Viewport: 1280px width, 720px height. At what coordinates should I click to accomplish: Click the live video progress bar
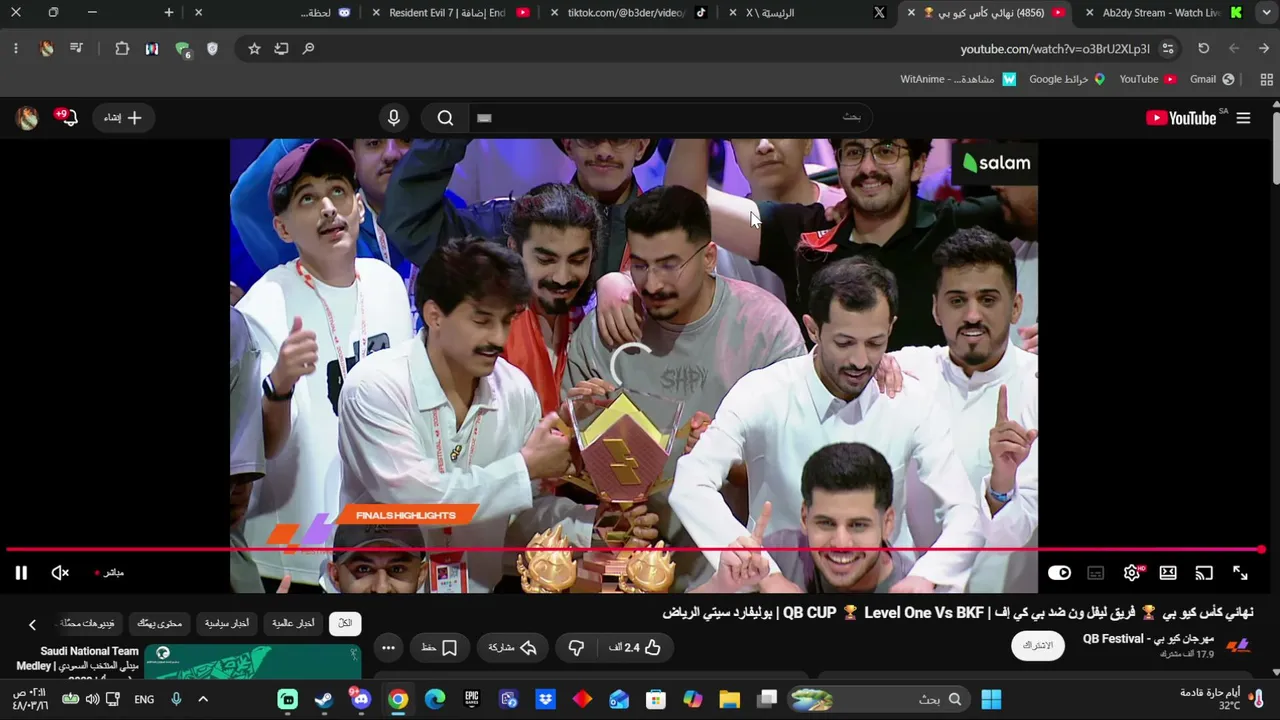tap(634, 549)
